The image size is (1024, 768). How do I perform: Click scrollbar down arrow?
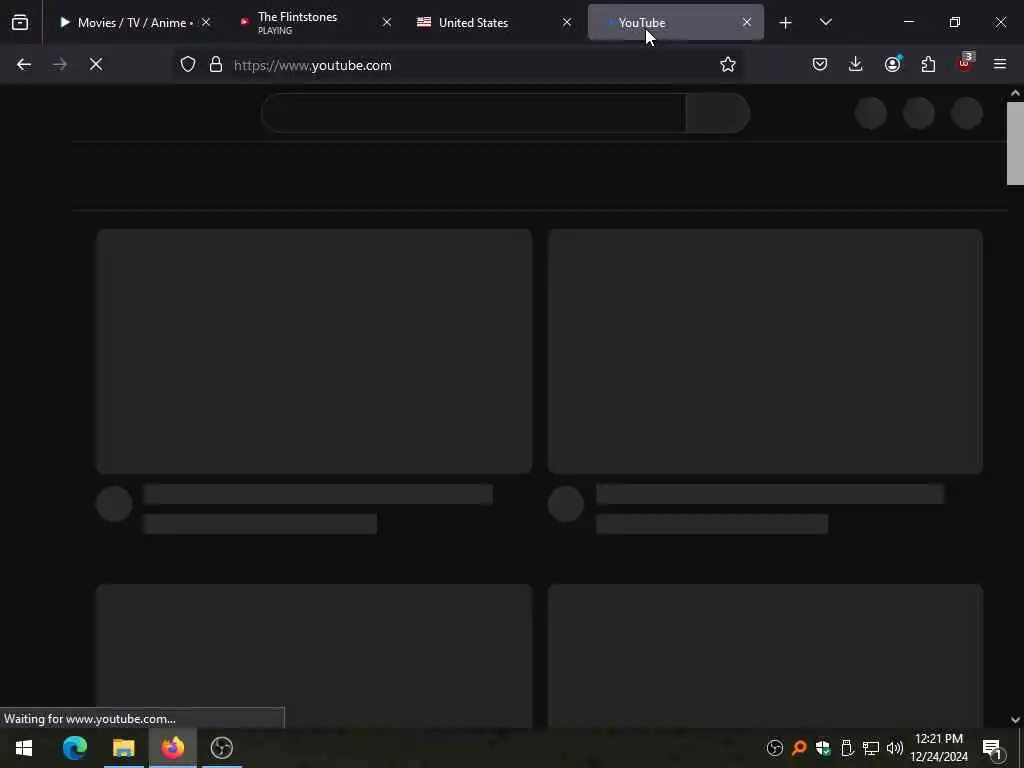(1015, 720)
